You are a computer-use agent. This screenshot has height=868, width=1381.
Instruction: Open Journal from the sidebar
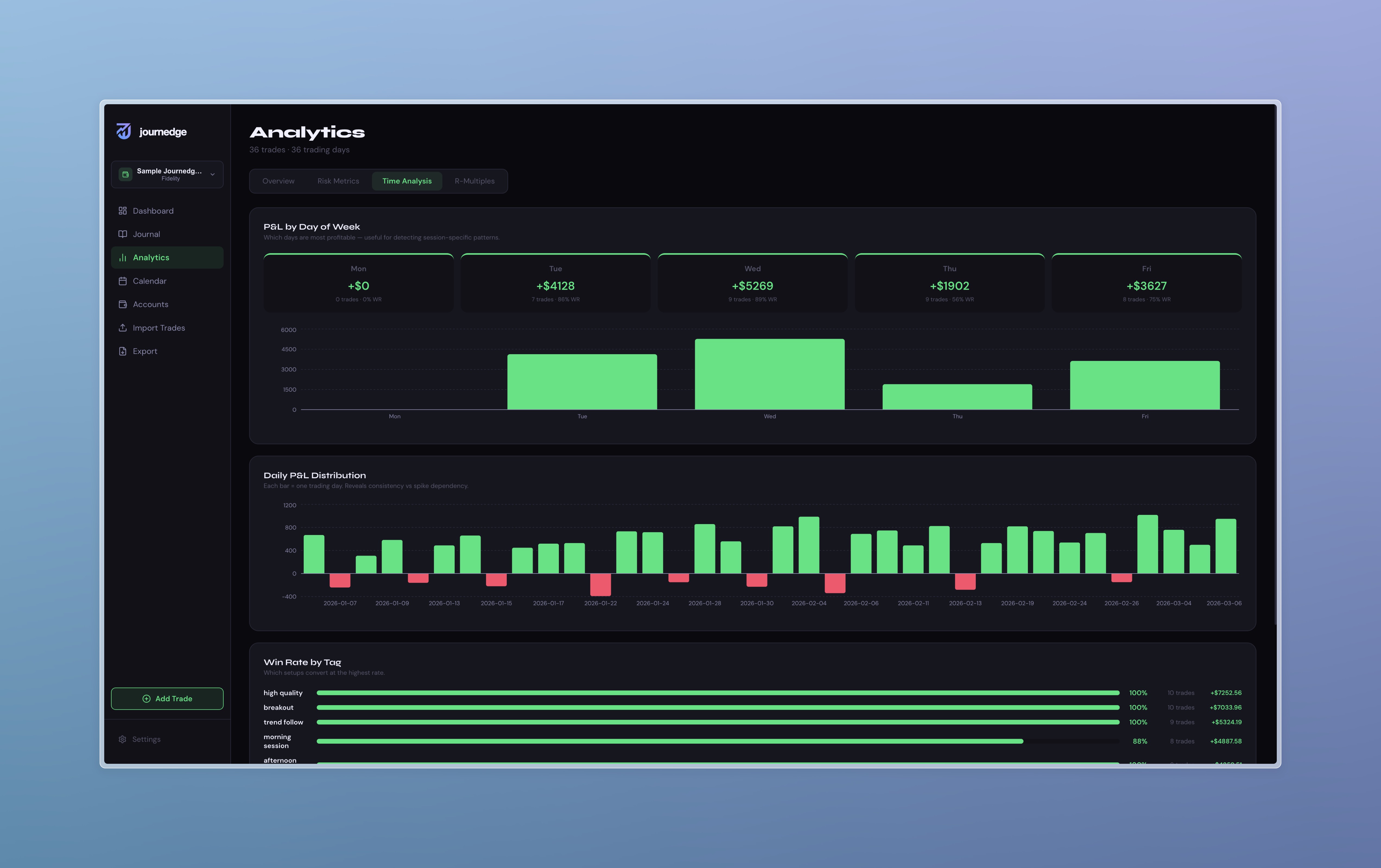pyautogui.click(x=167, y=234)
